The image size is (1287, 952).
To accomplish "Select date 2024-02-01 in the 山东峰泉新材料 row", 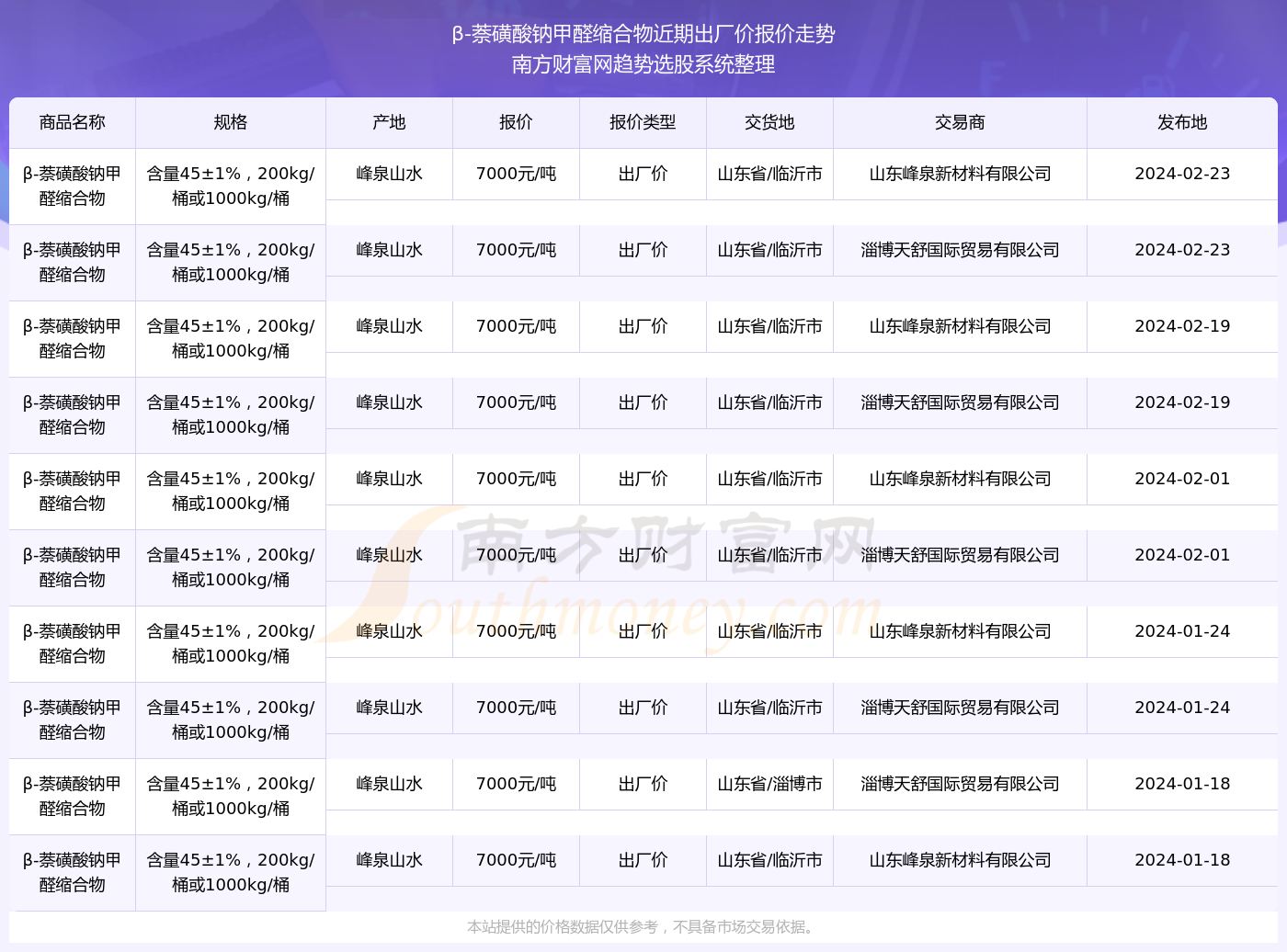I will pos(1182,479).
